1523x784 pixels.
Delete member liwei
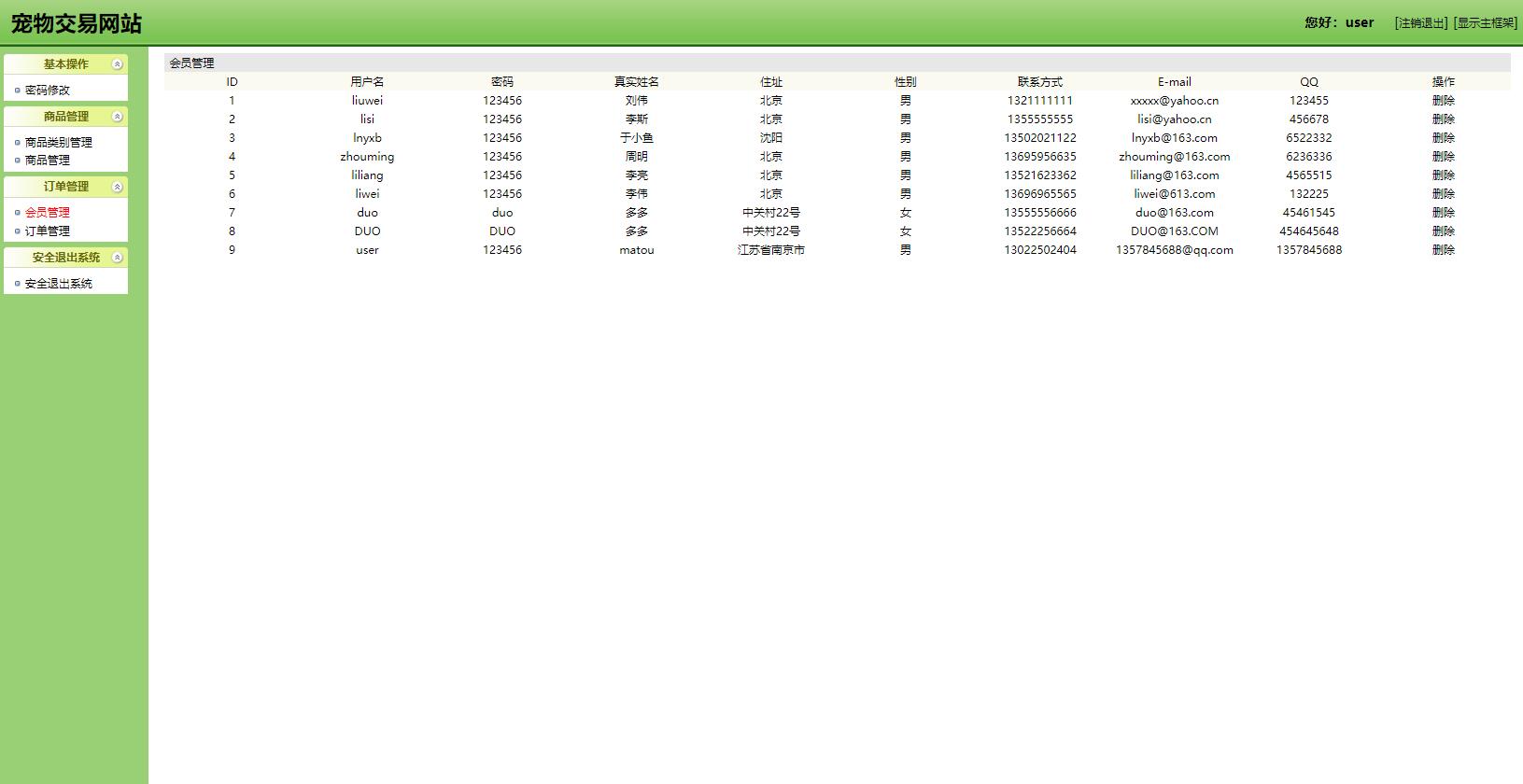tap(1443, 194)
